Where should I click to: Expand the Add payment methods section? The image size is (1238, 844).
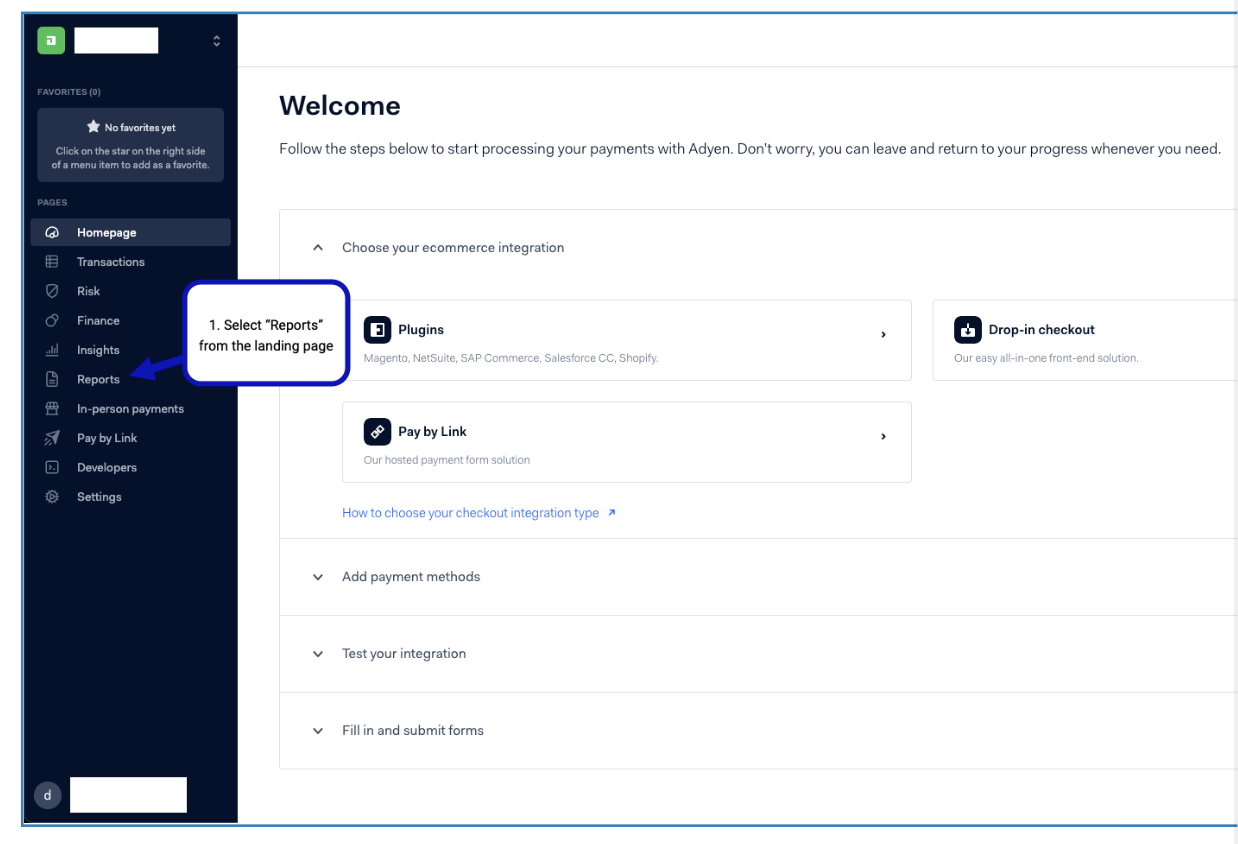pyautogui.click(x=318, y=577)
